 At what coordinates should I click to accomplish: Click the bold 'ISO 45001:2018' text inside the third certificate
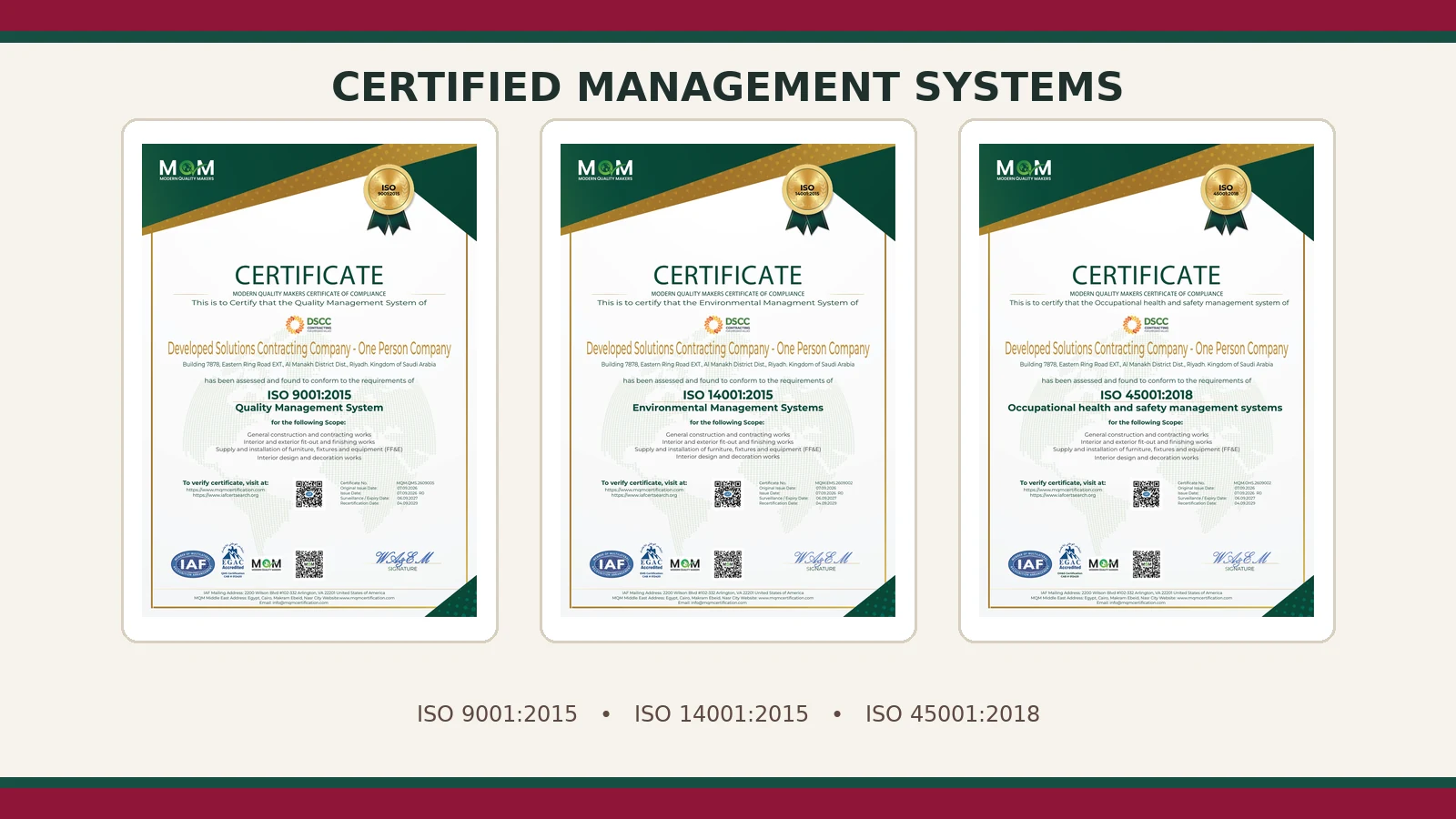pyautogui.click(x=1147, y=395)
